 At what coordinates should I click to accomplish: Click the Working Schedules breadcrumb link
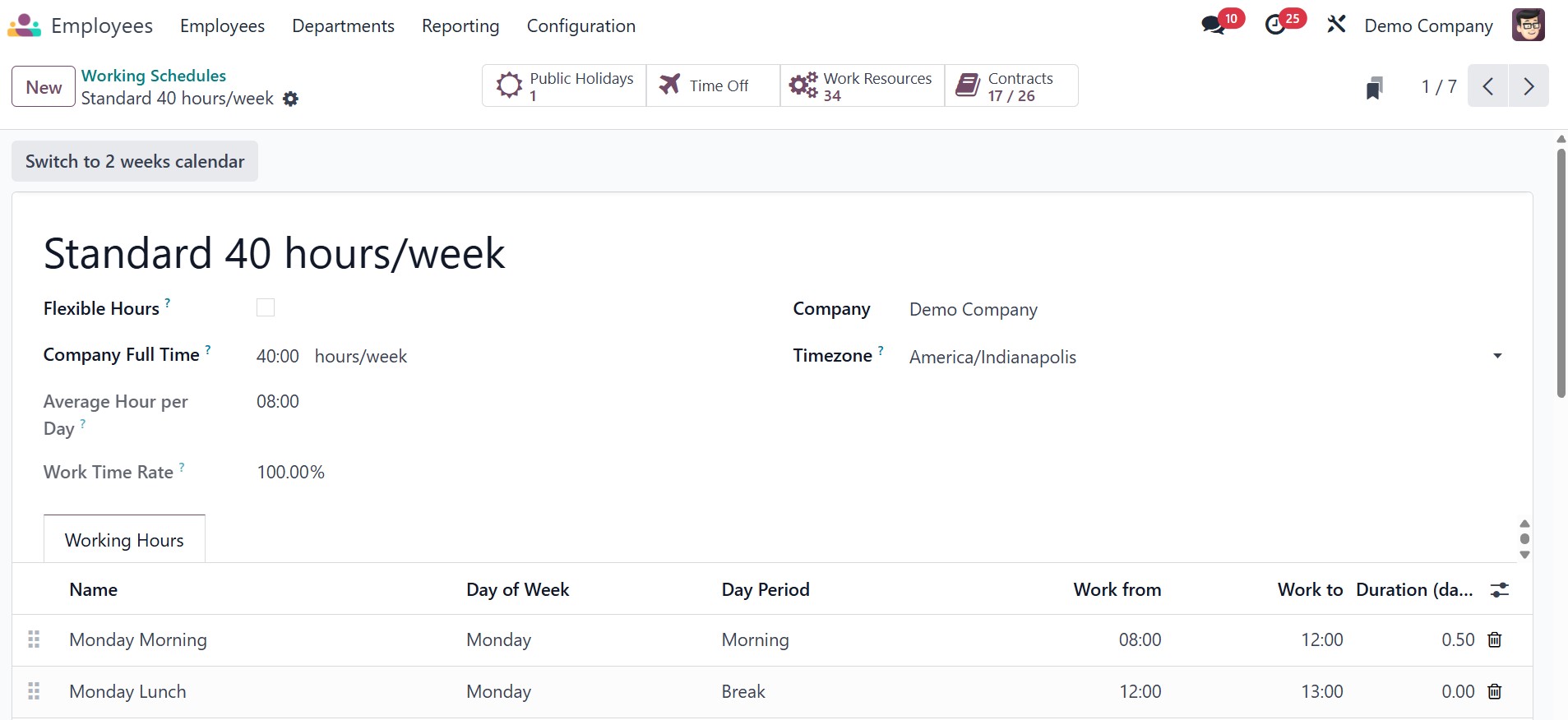[154, 76]
